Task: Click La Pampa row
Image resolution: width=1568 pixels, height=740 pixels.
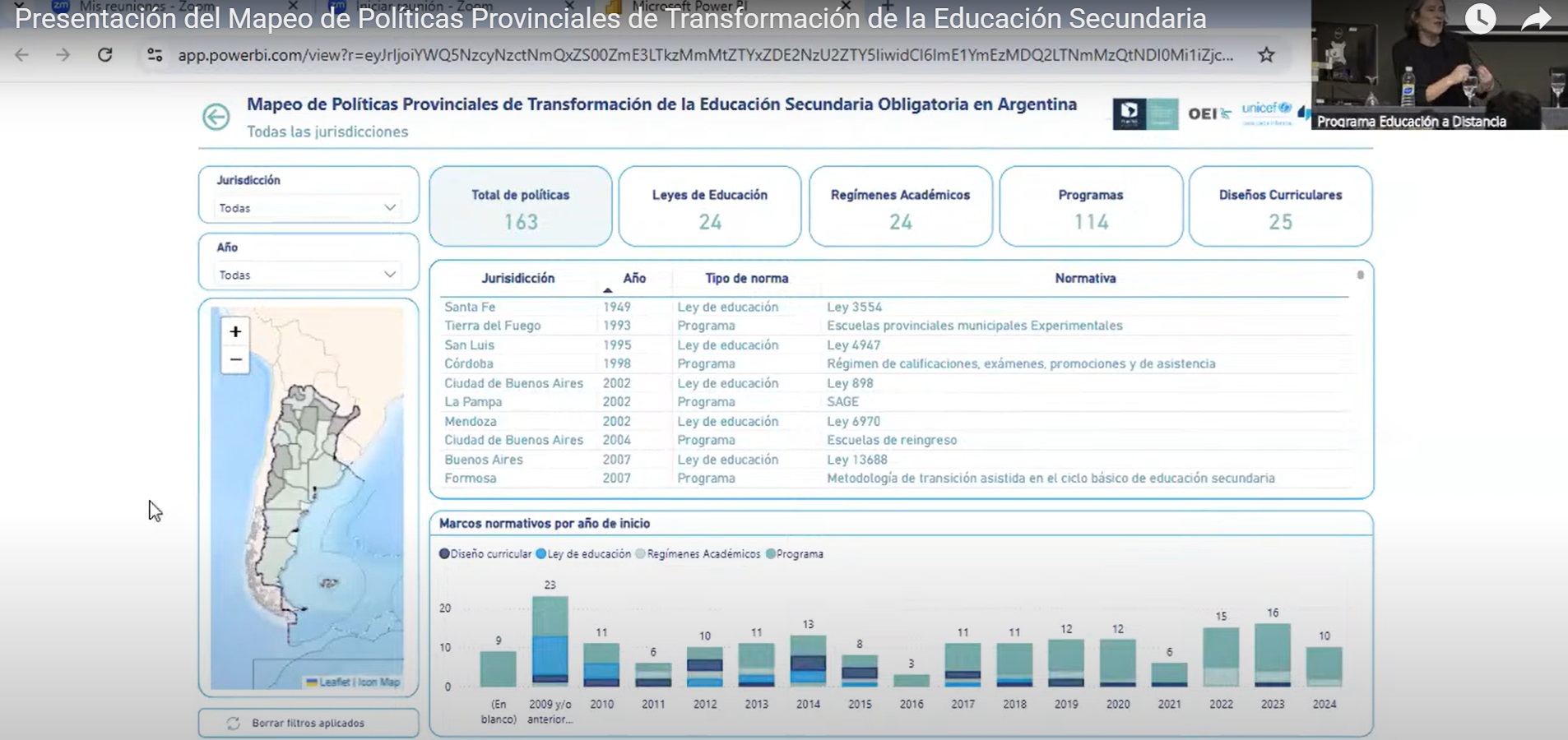Action: (x=895, y=402)
